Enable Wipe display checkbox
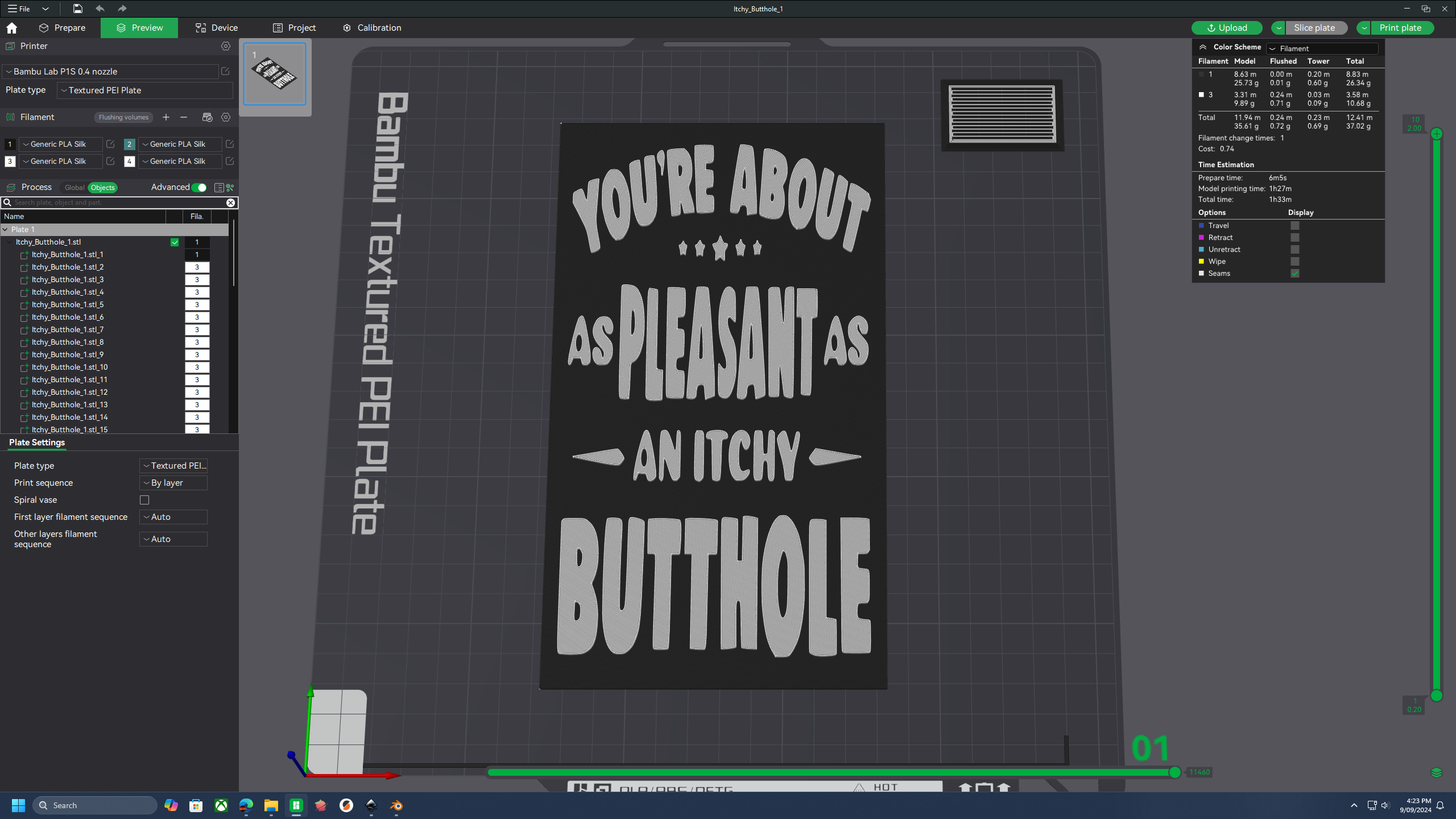1456x819 pixels. [x=1295, y=262]
